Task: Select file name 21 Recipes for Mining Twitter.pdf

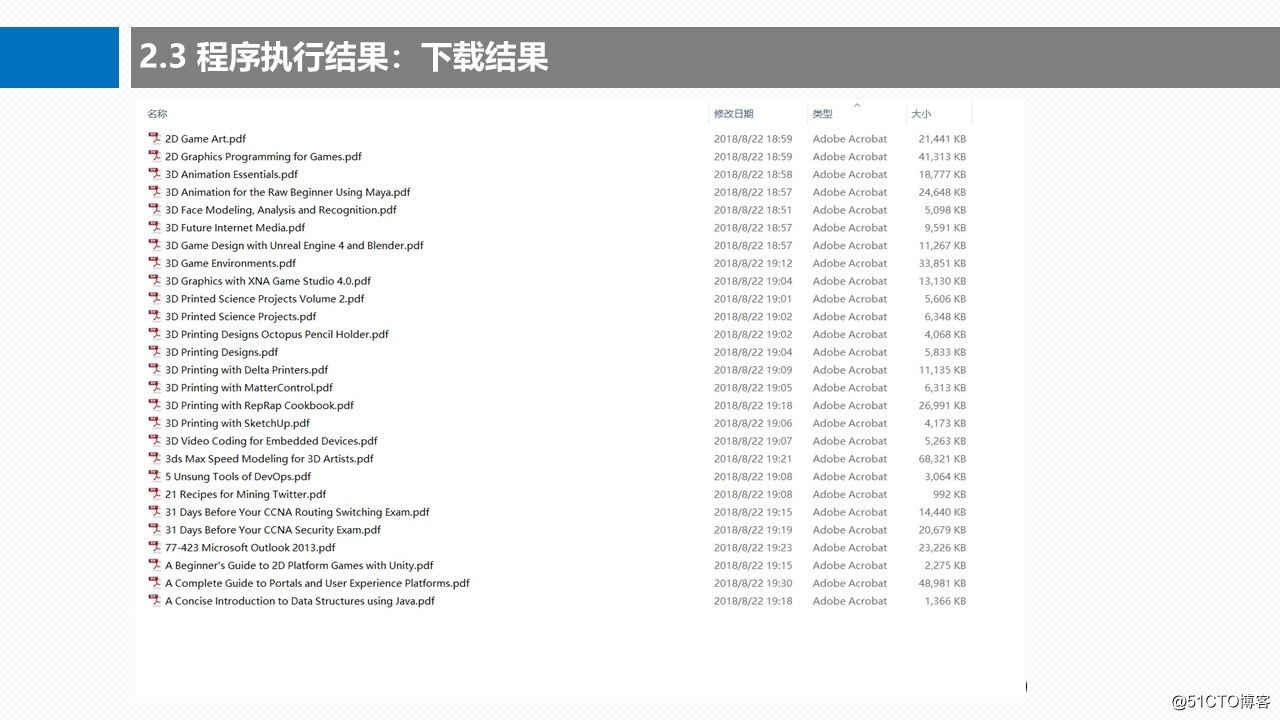Action: point(245,494)
